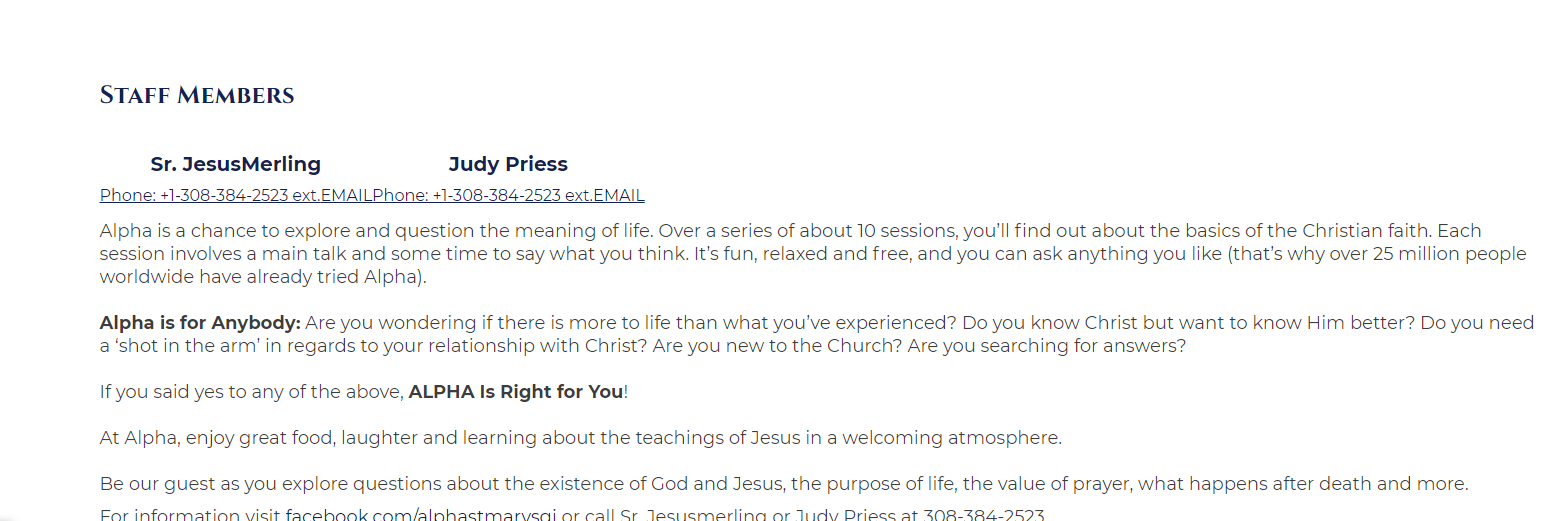Image resolution: width=1543 pixels, height=521 pixels.
Task: Click the bold "ALPHA Is Right for You" text
Action: click(516, 392)
